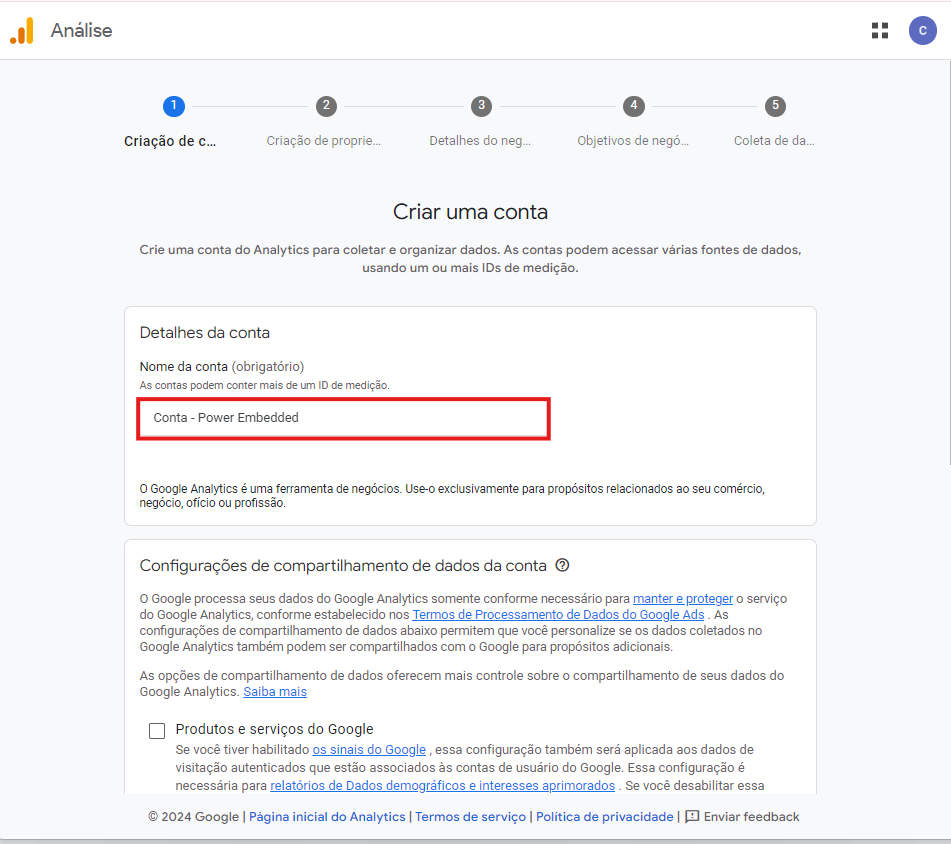The width and height of the screenshot is (951, 844).
Task: Open Termos de Processamento de Dados link
Action: click(x=558, y=615)
